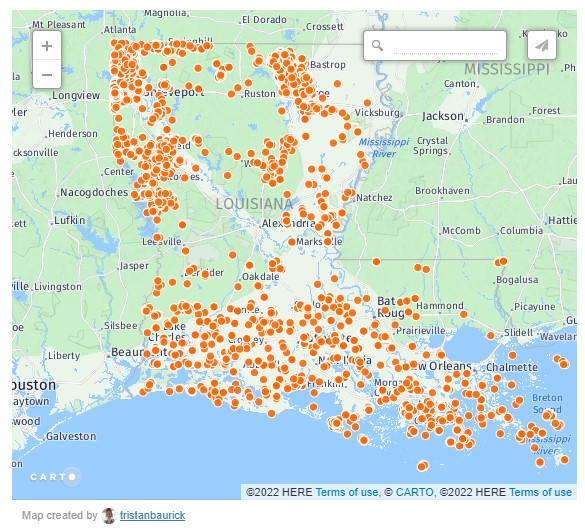Click the Jackson city label

point(443,116)
